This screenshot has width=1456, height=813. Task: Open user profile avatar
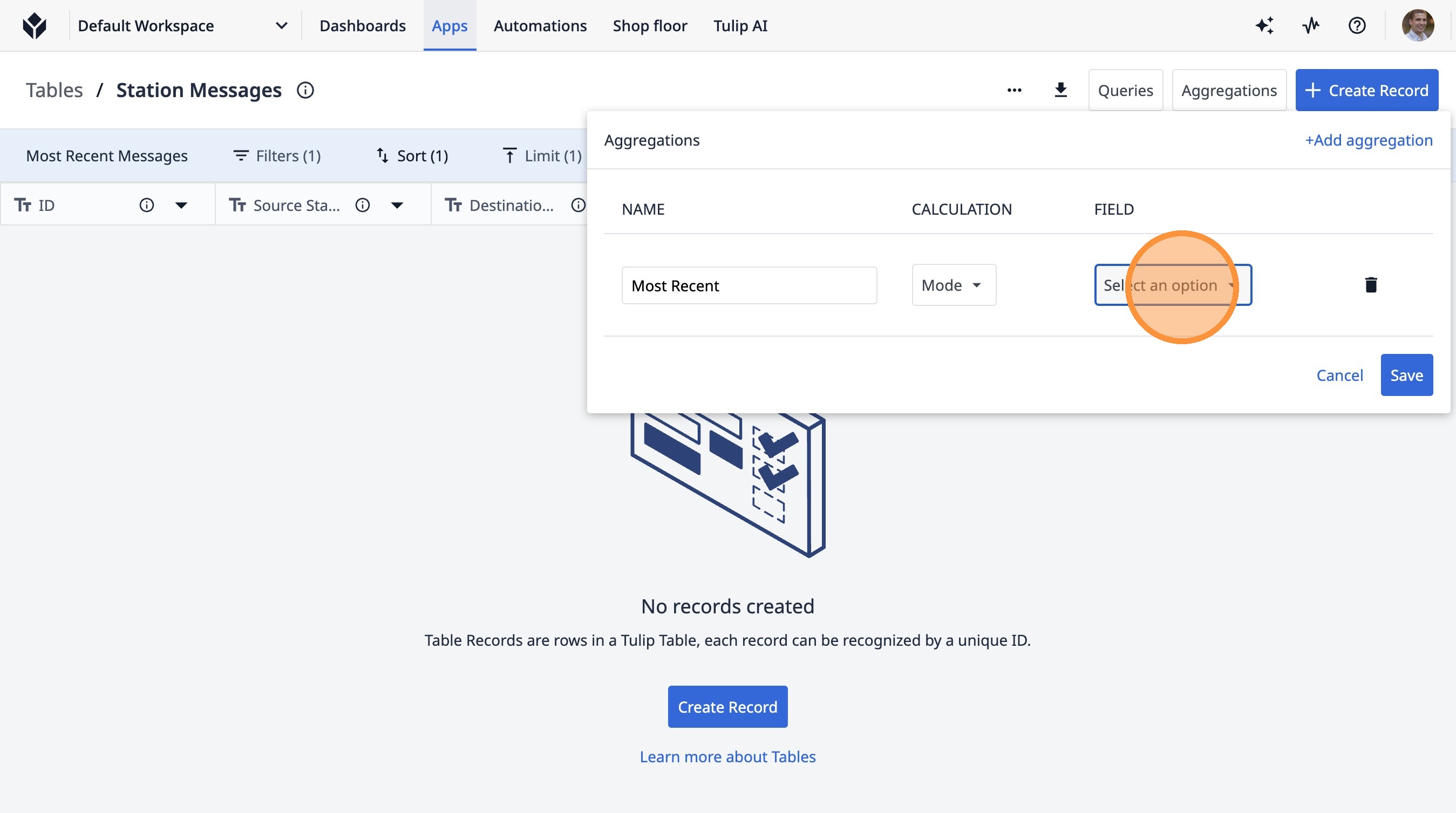[1417, 25]
